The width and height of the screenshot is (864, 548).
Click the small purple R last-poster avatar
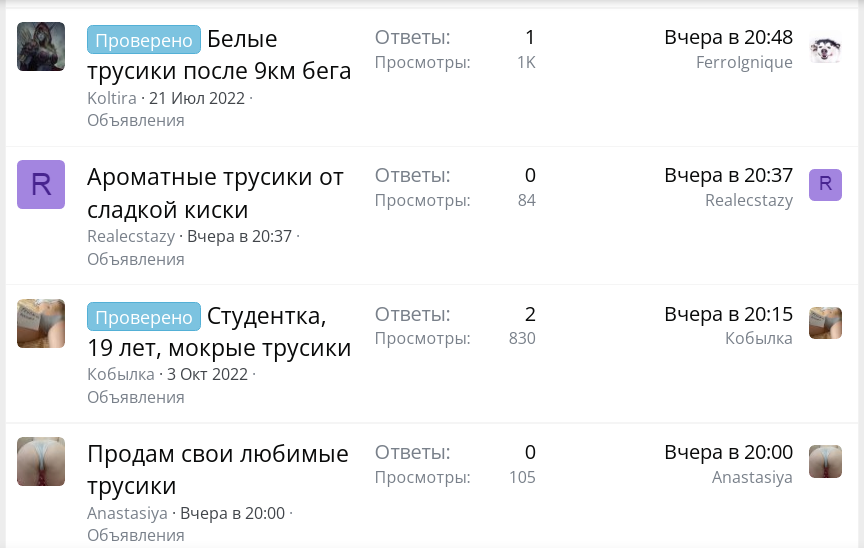coord(825,185)
